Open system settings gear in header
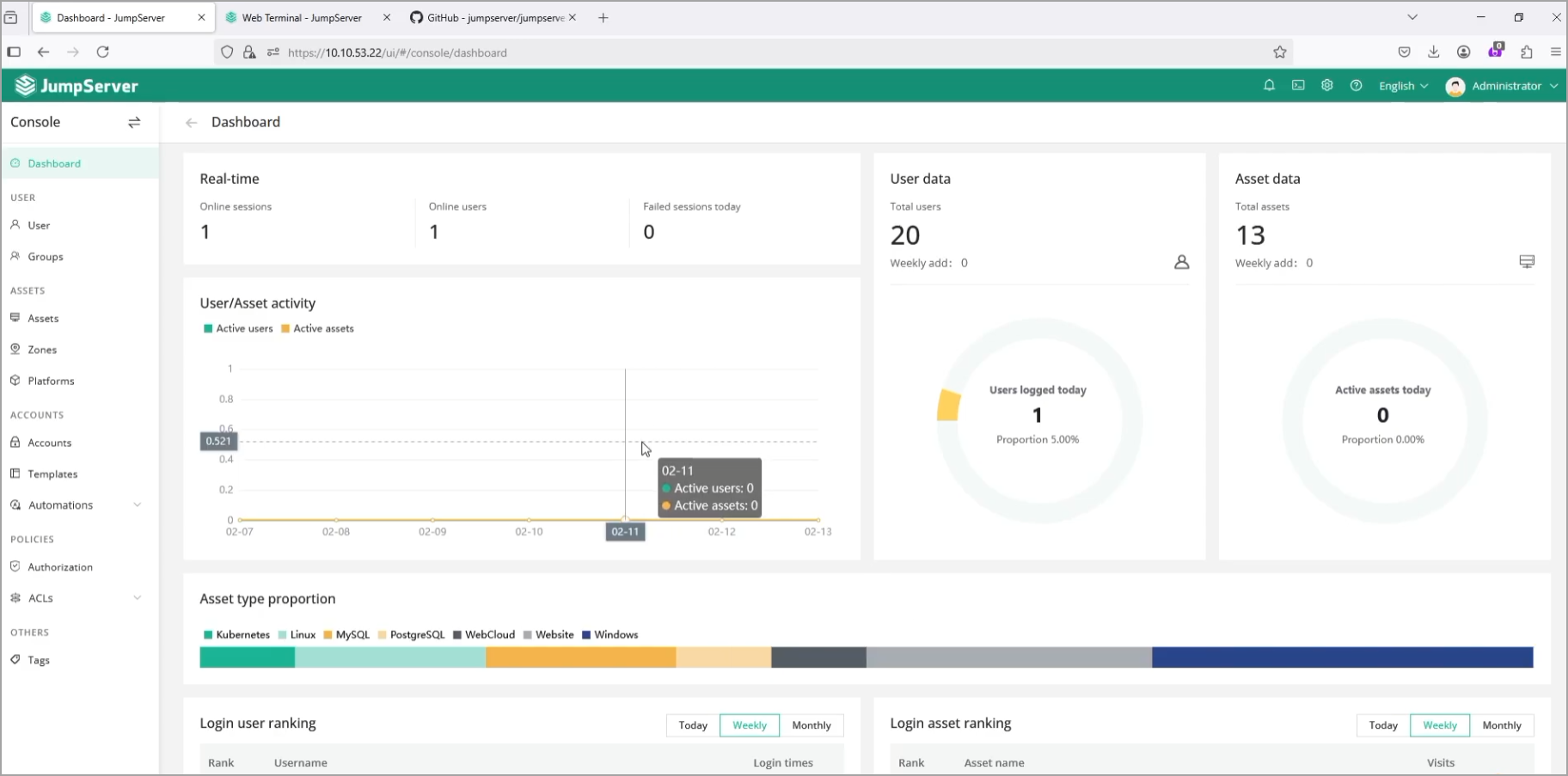The image size is (1568, 776). coord(1327,86)
